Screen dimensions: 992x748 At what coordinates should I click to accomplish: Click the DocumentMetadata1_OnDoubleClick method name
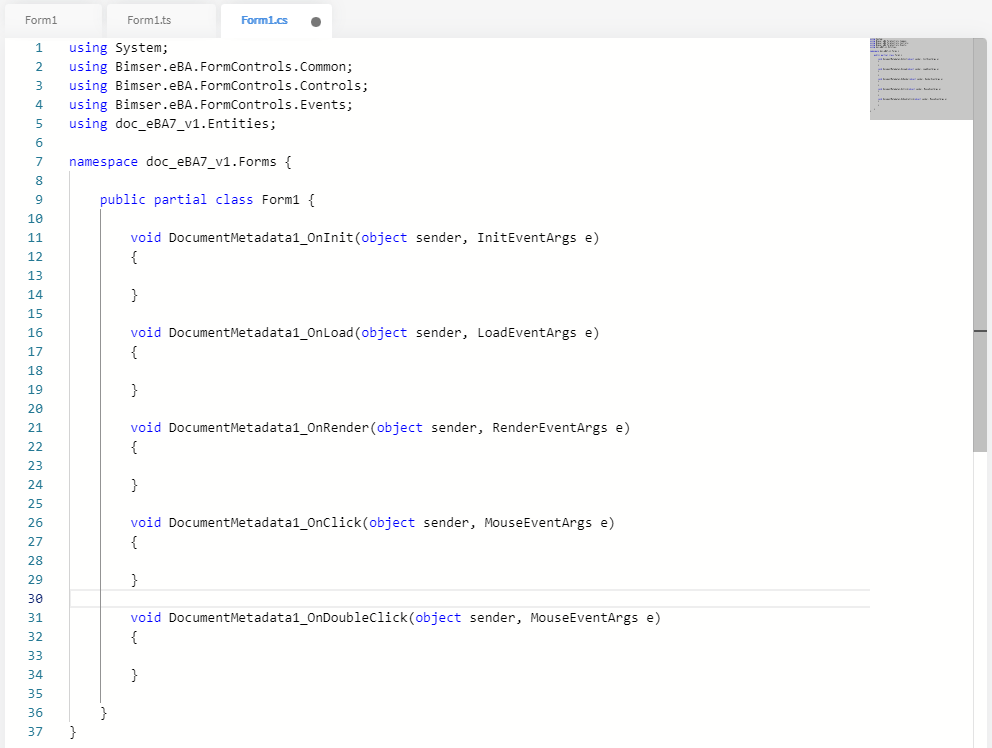(x=287, y=617)
